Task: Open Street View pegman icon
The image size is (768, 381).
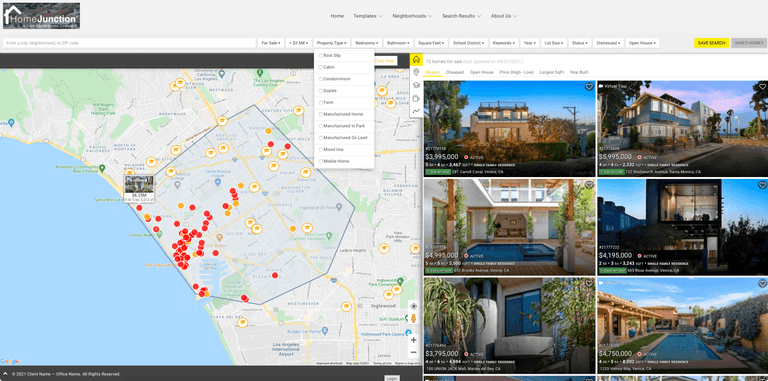Action: [413, 319]
